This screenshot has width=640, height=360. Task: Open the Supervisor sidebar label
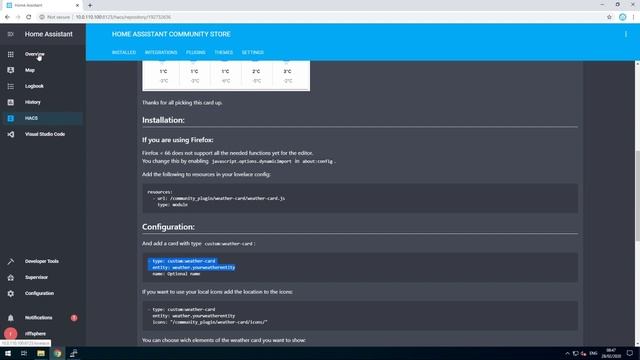[36, 278]
